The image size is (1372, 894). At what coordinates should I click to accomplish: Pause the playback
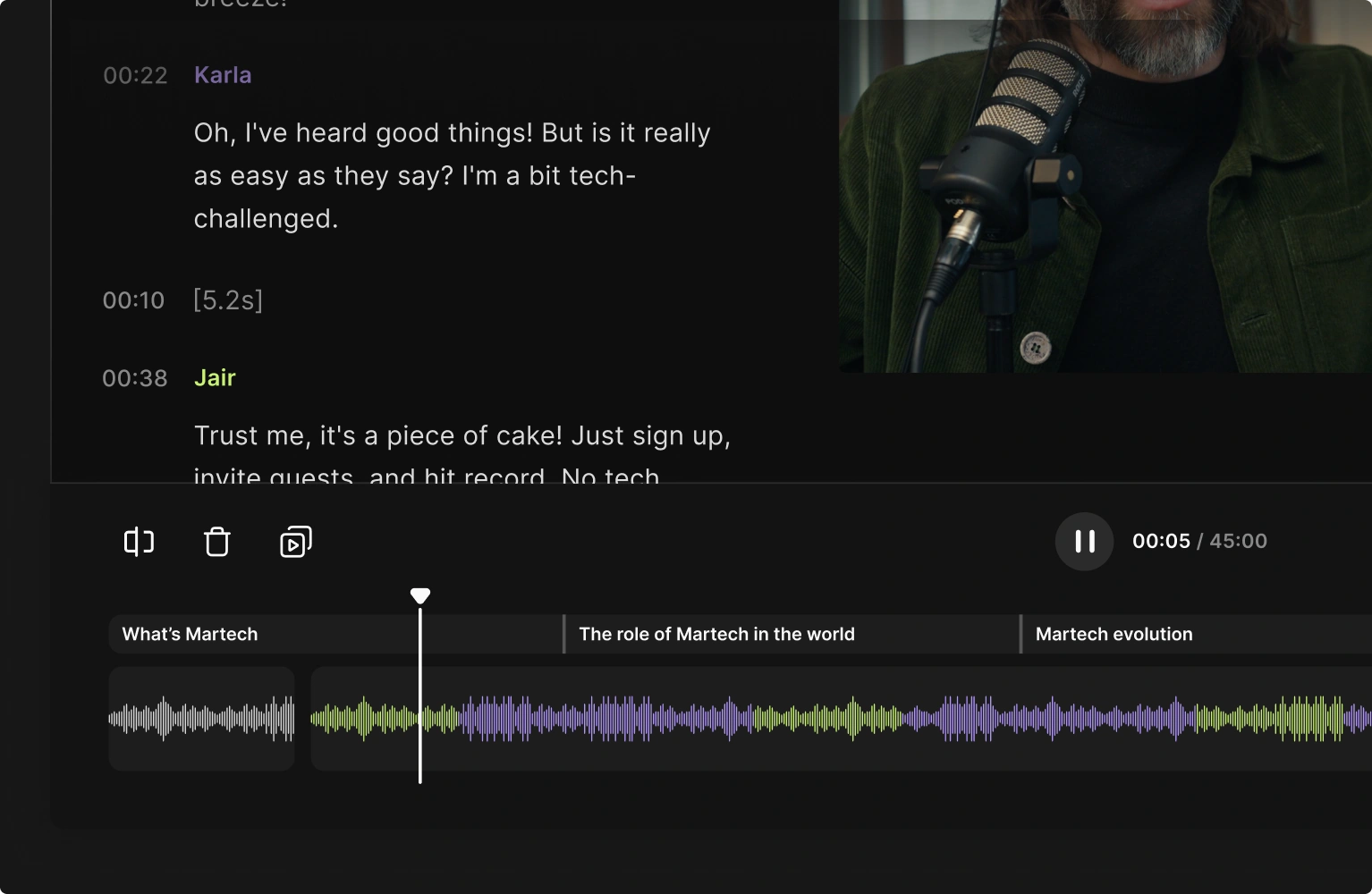pyautogui.click(x=1084, y=542)
